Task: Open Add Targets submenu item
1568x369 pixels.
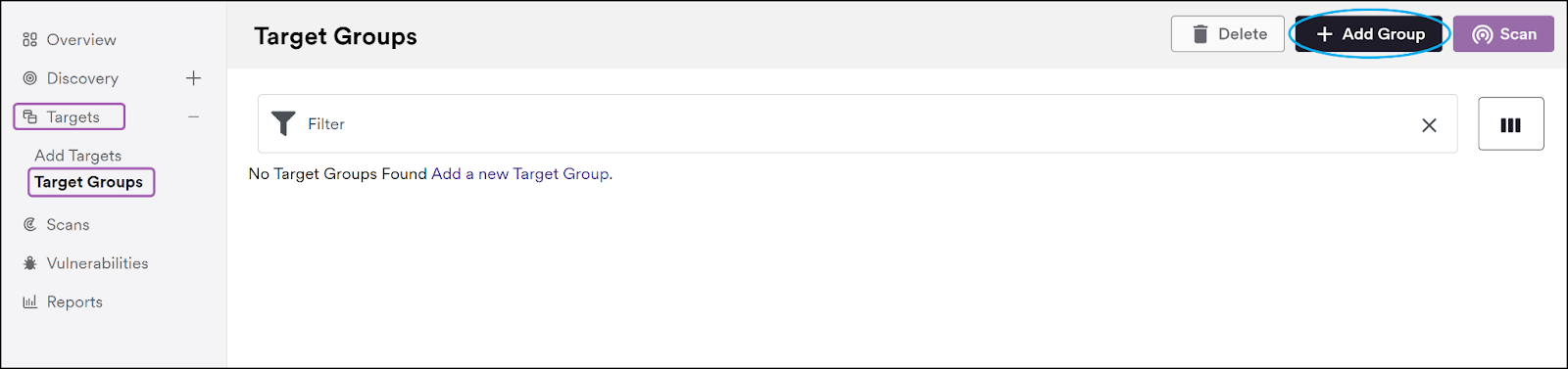Action: 78,156
